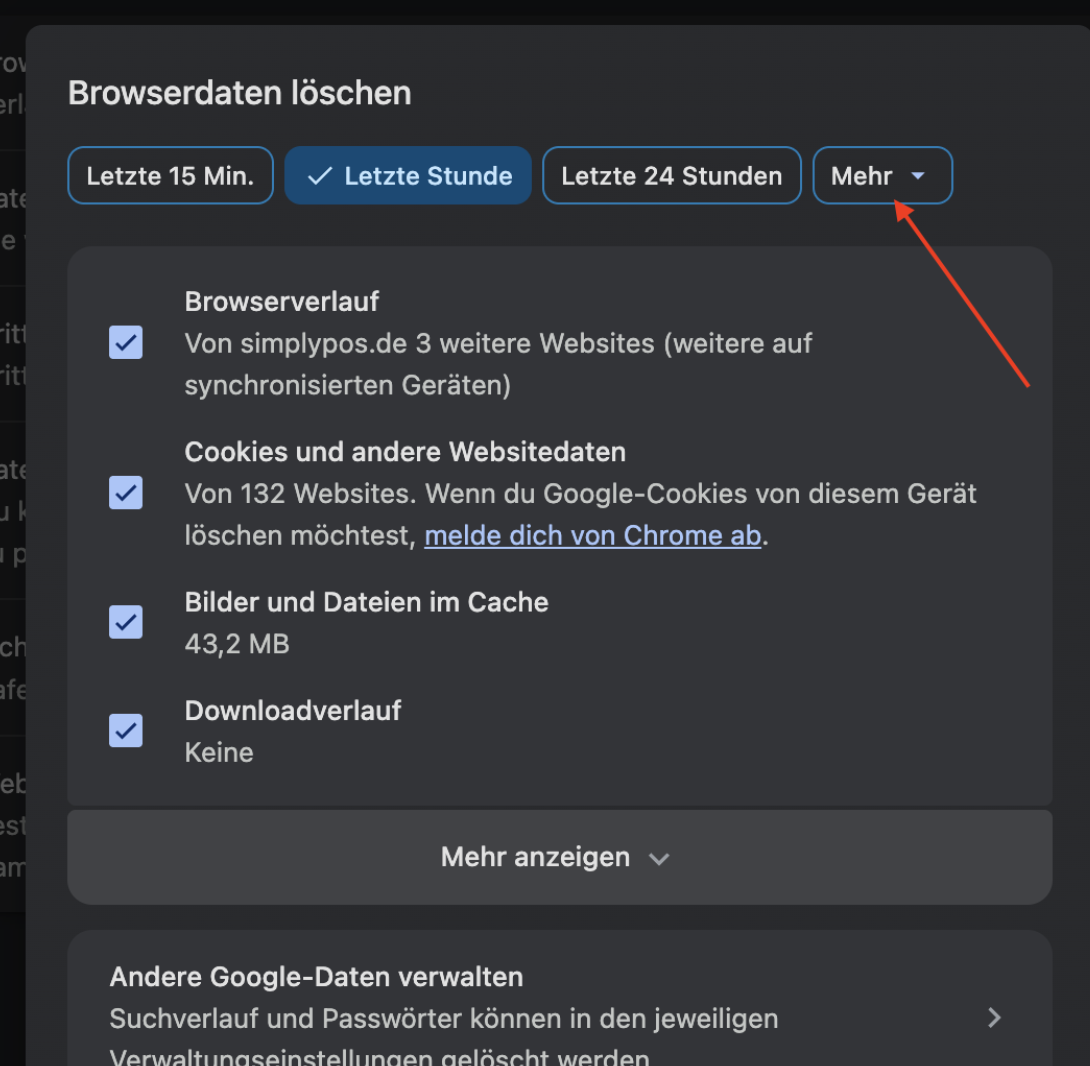Click the "Keine" text under Downloadverlauf

pos(219,752)
